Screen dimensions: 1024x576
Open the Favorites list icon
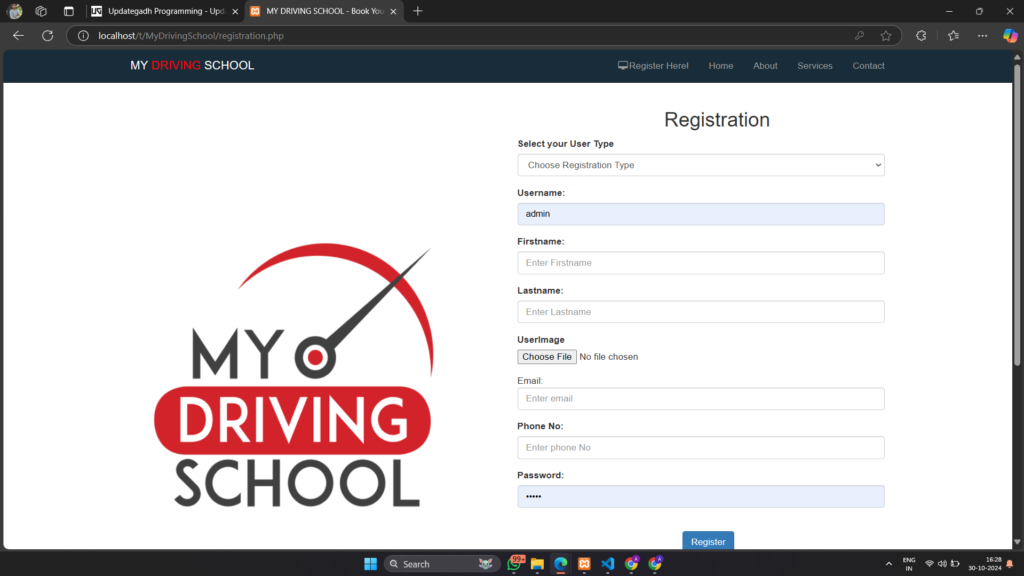tap(953, 36)
